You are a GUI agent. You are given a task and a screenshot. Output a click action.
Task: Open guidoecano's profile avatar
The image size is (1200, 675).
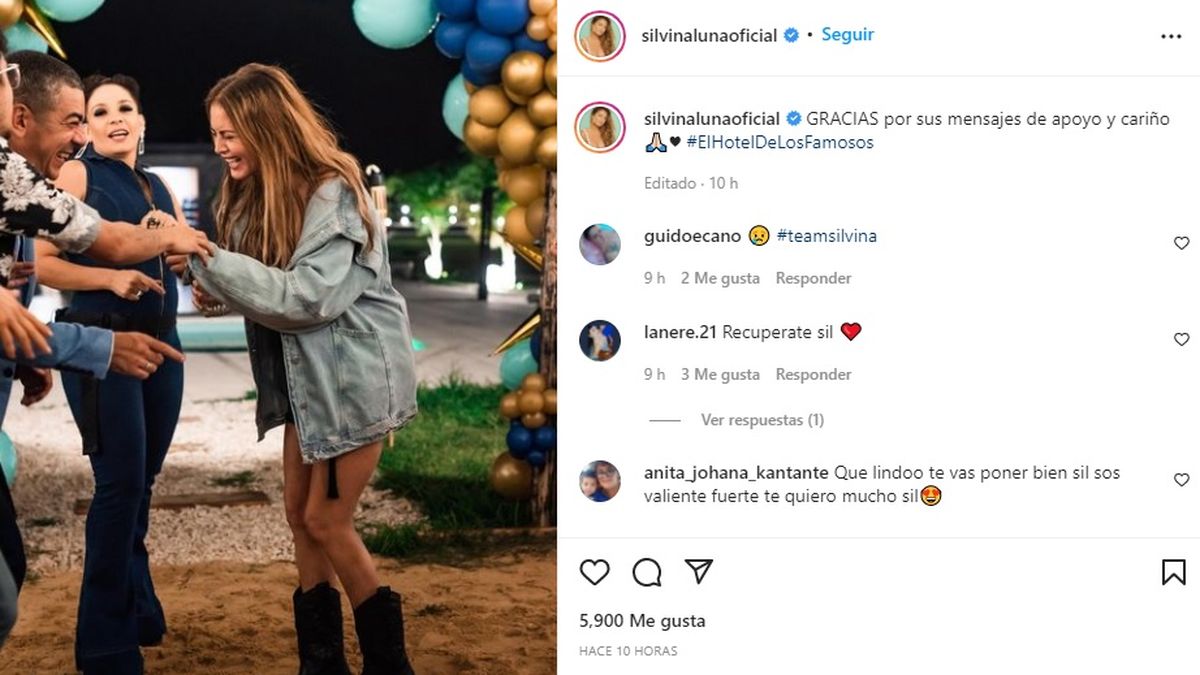pos(600,244)
